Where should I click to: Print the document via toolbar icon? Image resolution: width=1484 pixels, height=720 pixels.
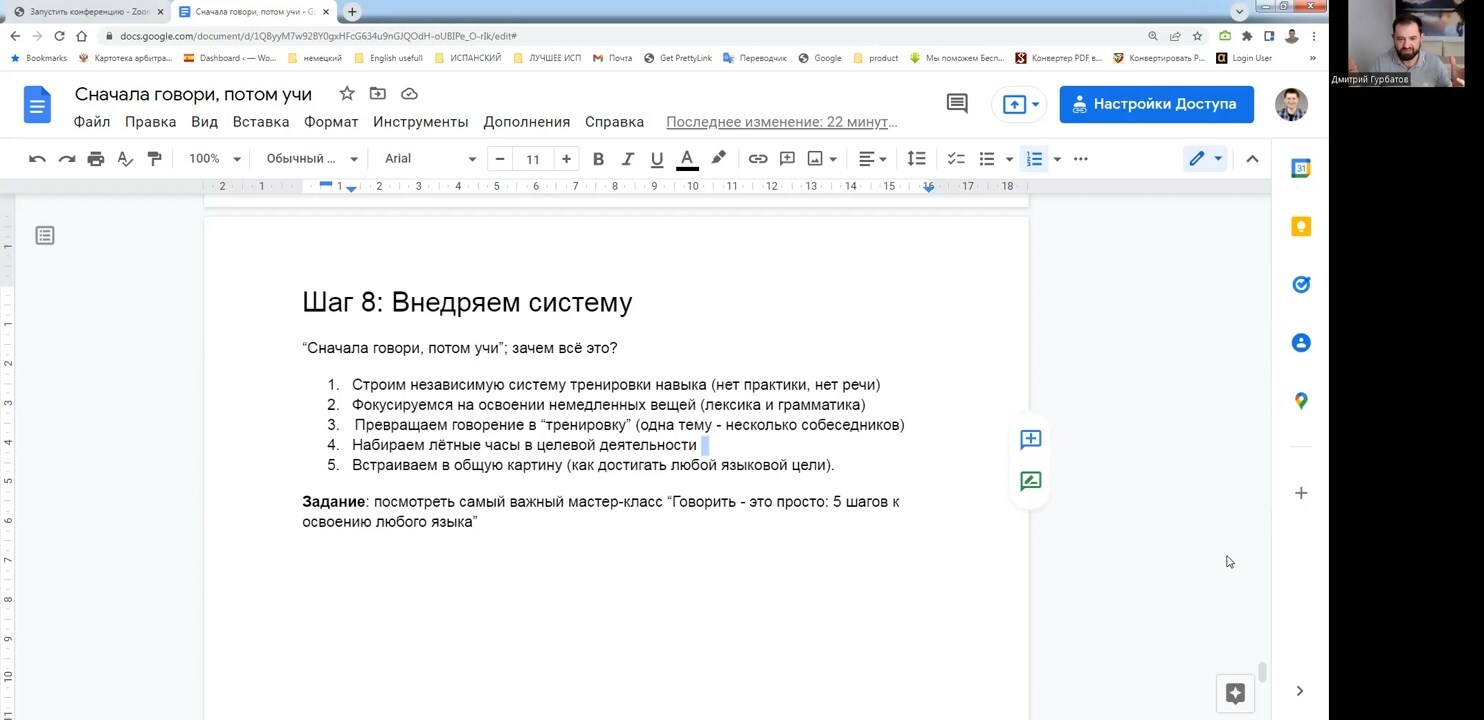pos(95,159)
